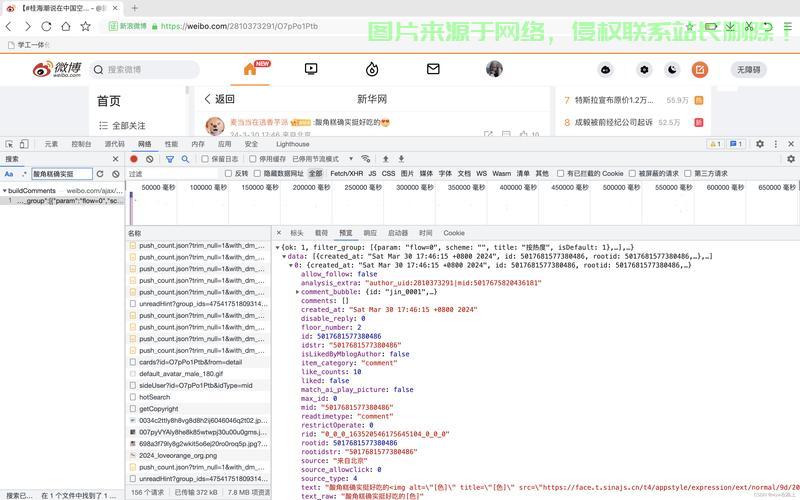This screenshot has width=800, height=500.
Task: Check the 隐藏数据网址 checkbox
Action: (x=257, y=173)
